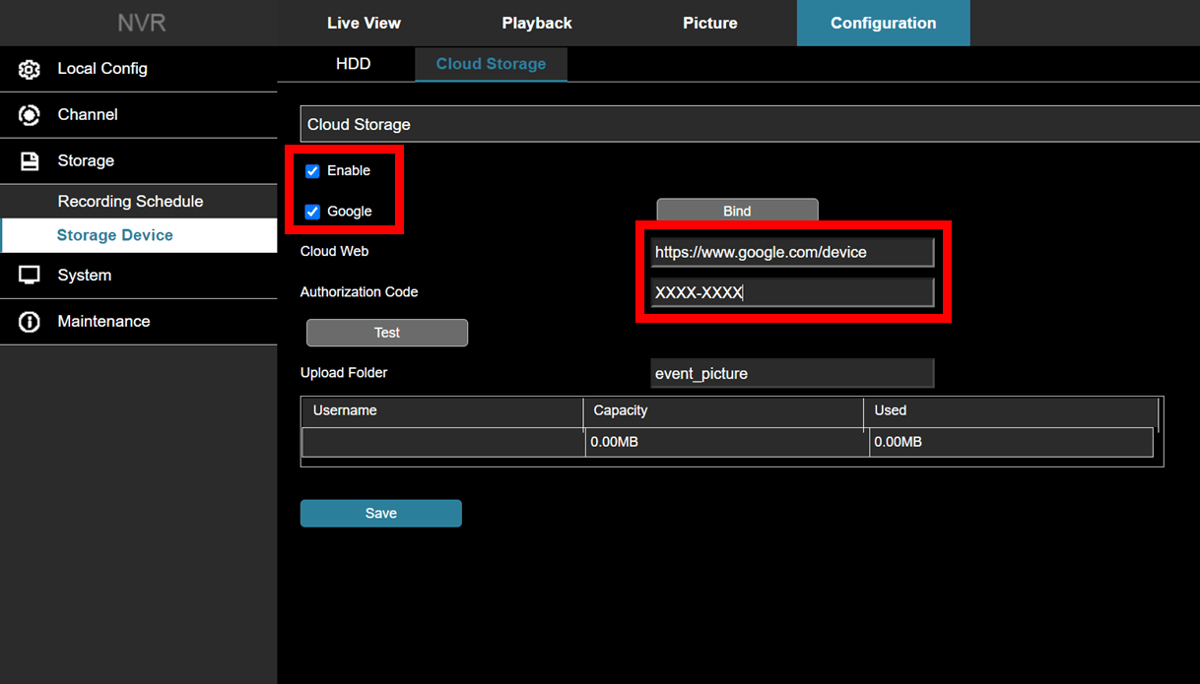The width and height of the screenshot is (1200, 684).
Task: Uncheck the Google checkbox
Action: pos(312,211)
